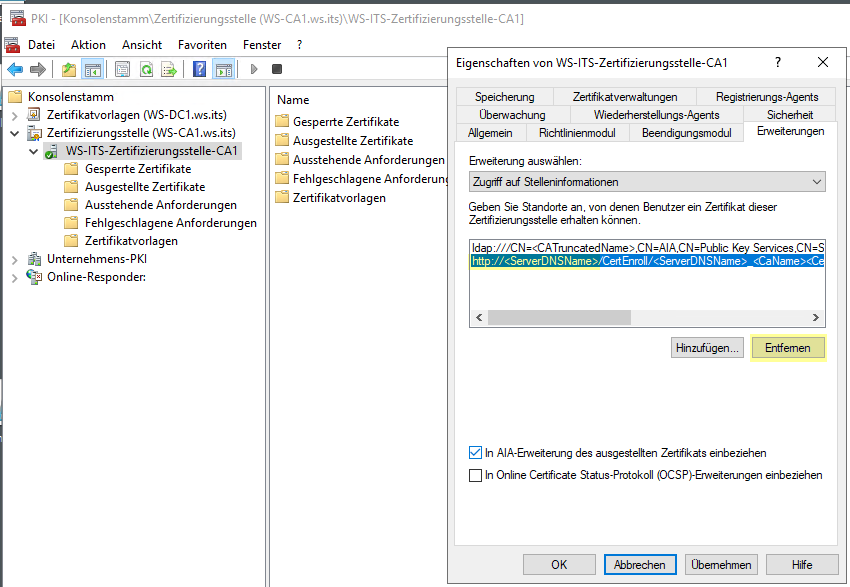Switch to the Zertifikatverwaltungen tab

click(x=625, y=96)
